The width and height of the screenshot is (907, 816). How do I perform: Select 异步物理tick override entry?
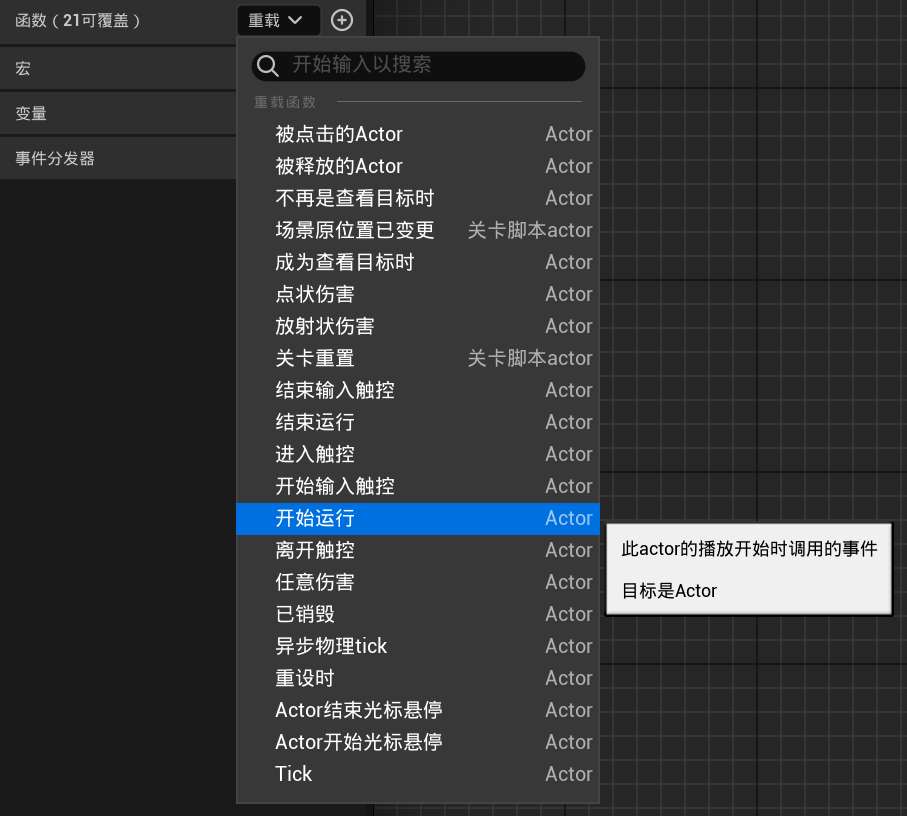point(331,646)
